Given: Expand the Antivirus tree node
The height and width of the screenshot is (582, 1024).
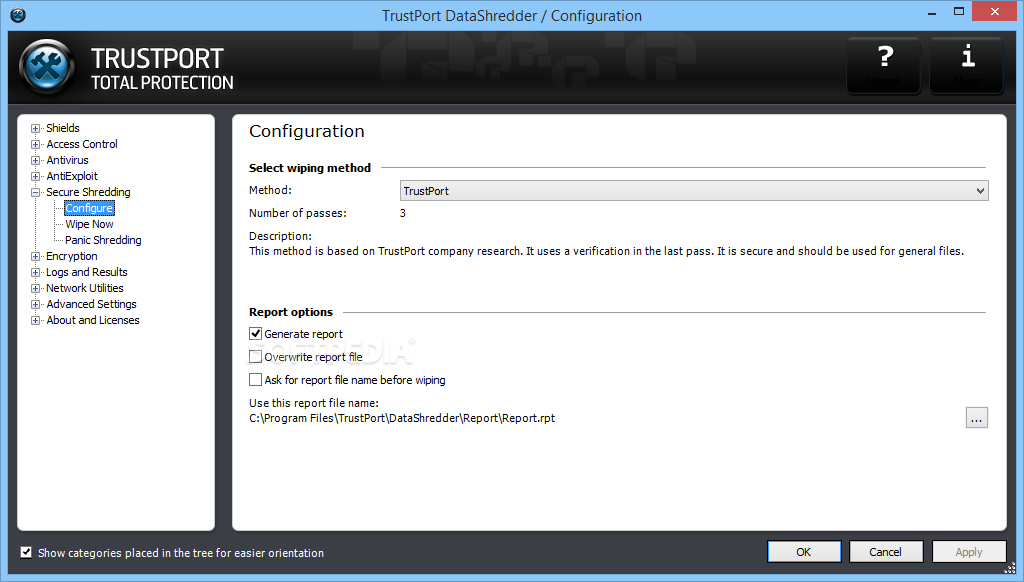Looking at the screenshot, I should tap(36, 160).
